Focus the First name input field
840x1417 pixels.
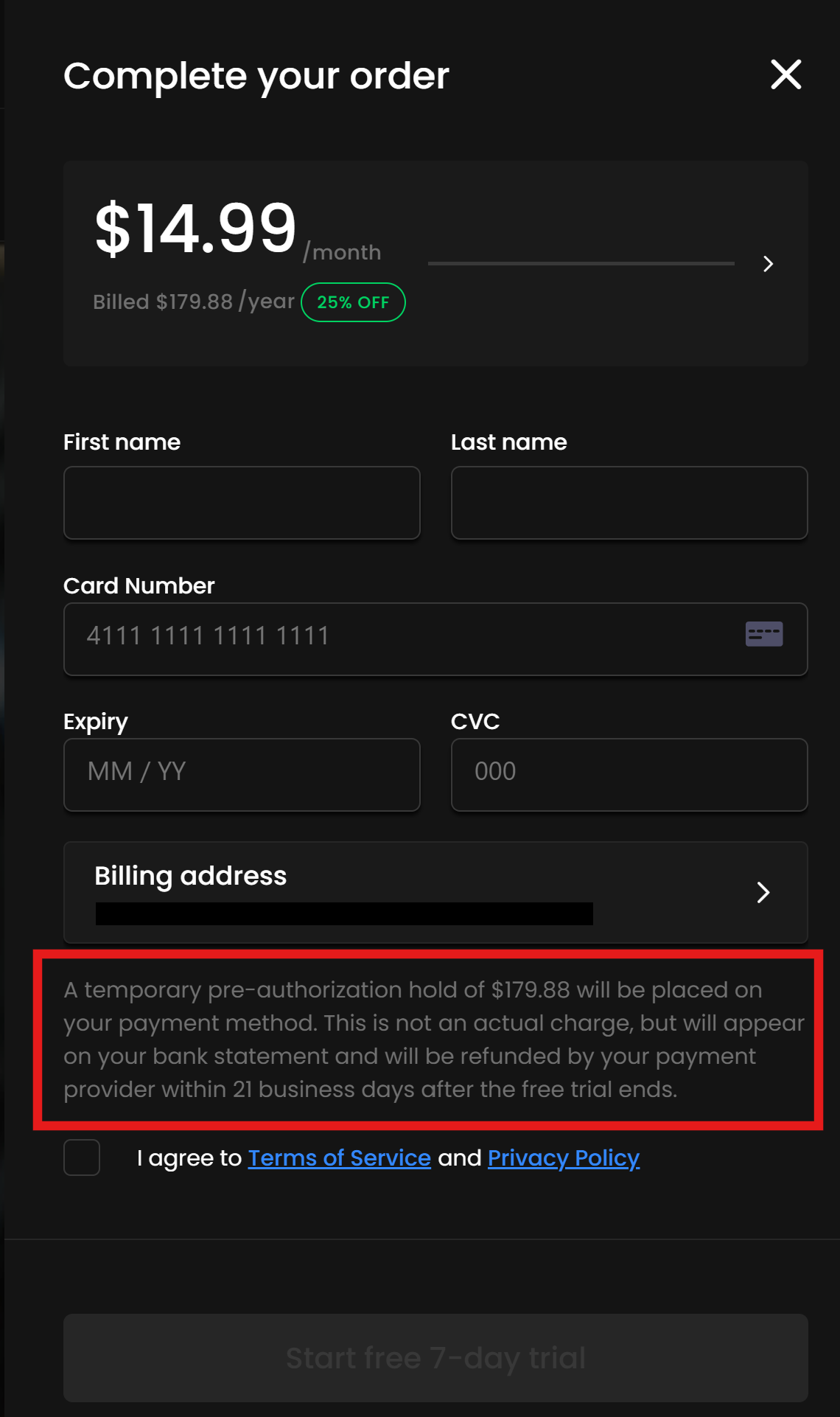(242, 503)
